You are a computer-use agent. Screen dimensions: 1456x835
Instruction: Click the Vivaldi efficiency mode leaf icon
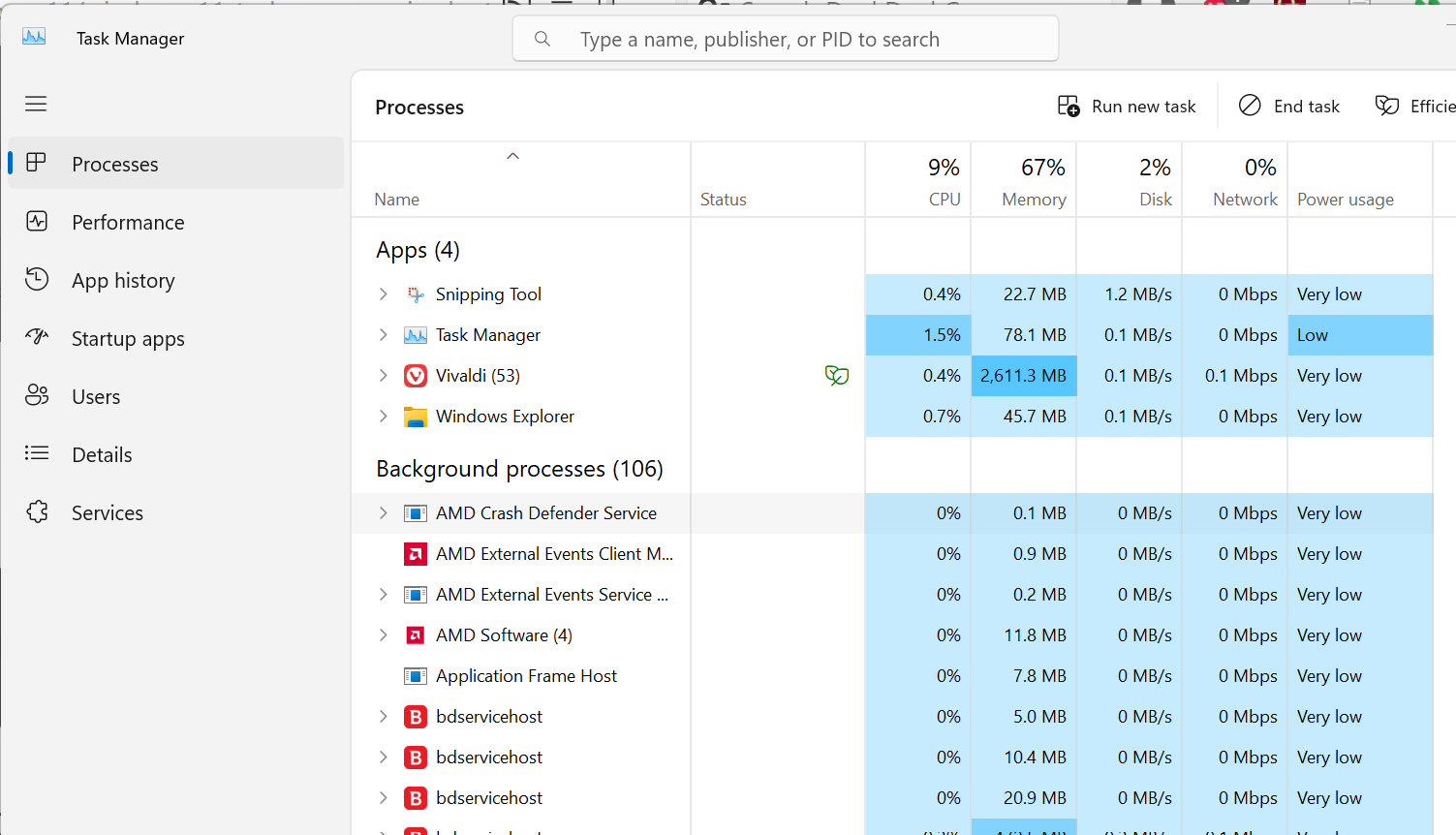click(x=837, y=375)
